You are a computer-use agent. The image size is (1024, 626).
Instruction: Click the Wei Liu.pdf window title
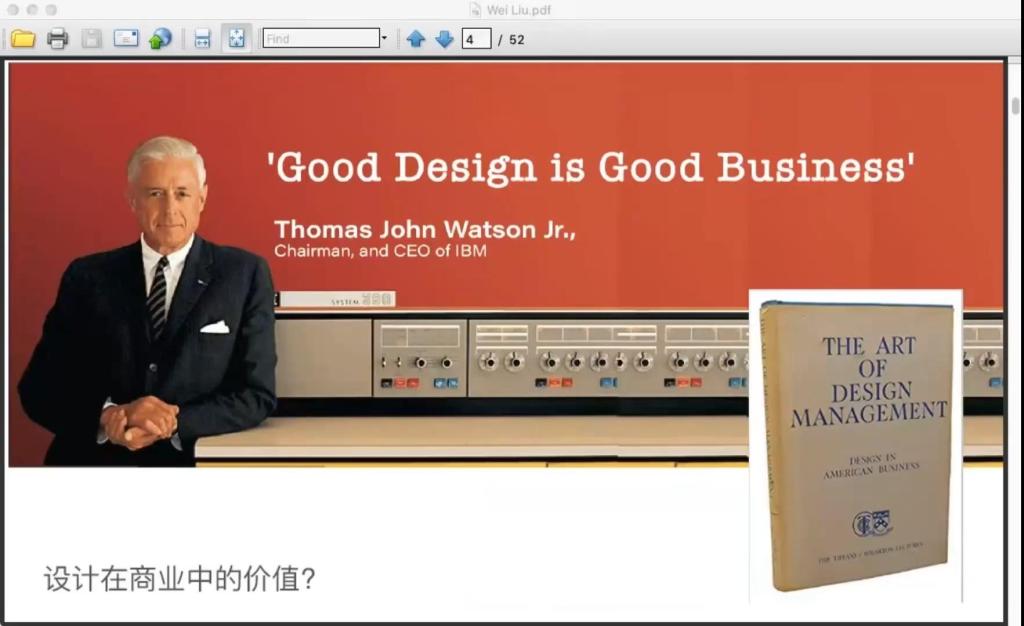pos(519,10)
